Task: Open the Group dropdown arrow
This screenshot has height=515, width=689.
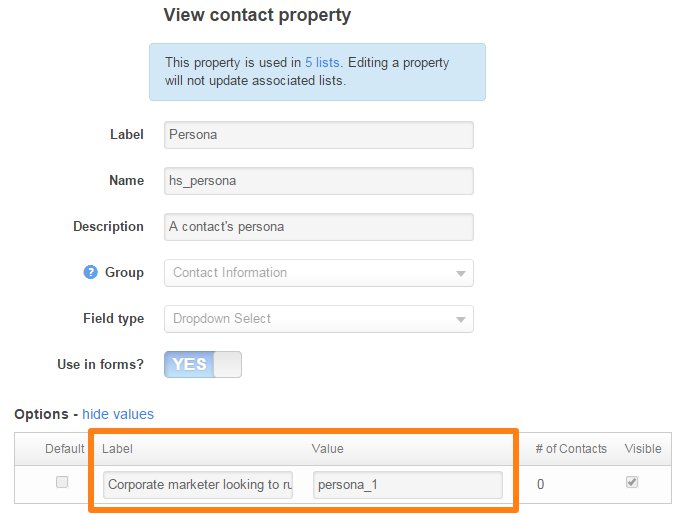Action: pyautogui.click(x=461, y=273)
